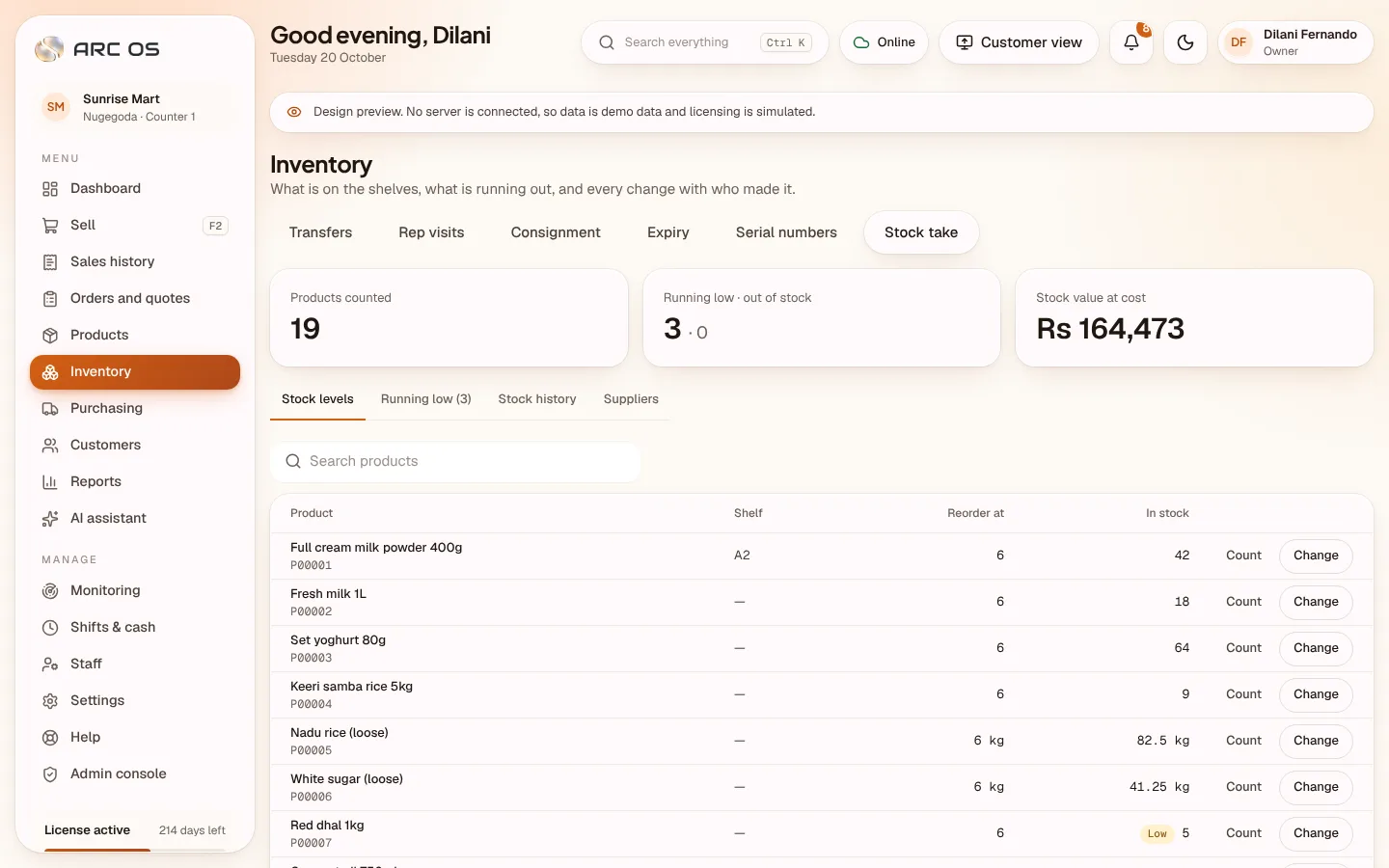Viewport: 1389px width, 868px height.
Task: Go to the Expiry tab
Action: (x=668, y=232)
